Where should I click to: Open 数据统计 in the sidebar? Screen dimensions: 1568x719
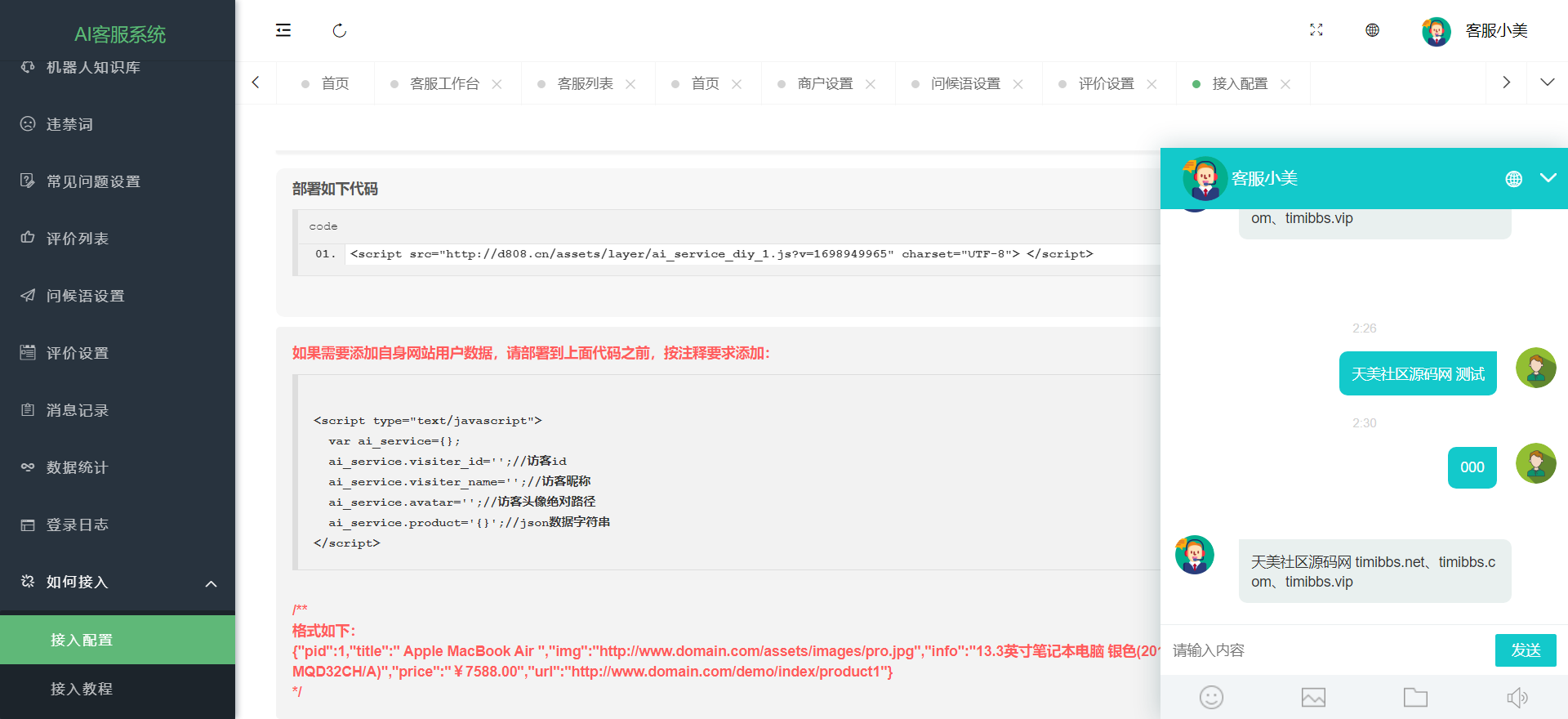[x=118, y=467]
